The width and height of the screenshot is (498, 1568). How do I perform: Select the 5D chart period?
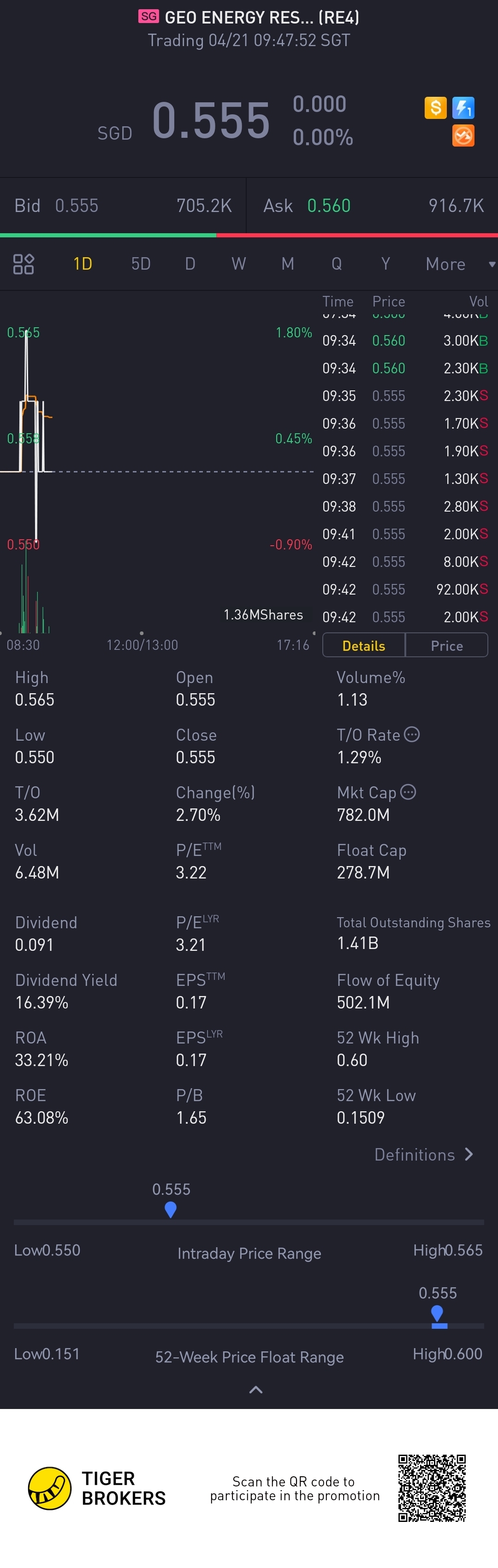[141, 264]
